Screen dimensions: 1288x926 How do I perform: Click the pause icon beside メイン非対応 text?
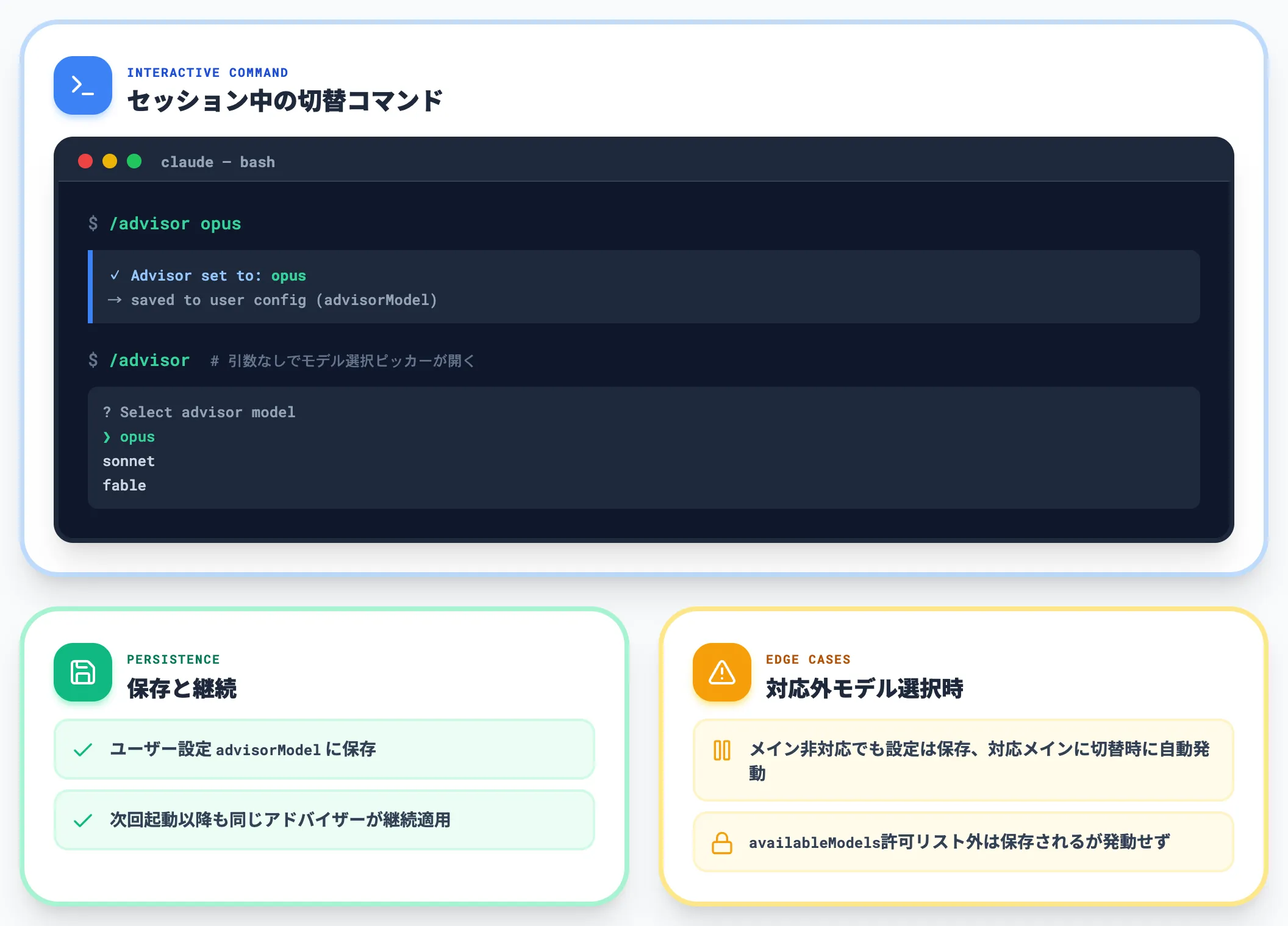tap(722, 750)
